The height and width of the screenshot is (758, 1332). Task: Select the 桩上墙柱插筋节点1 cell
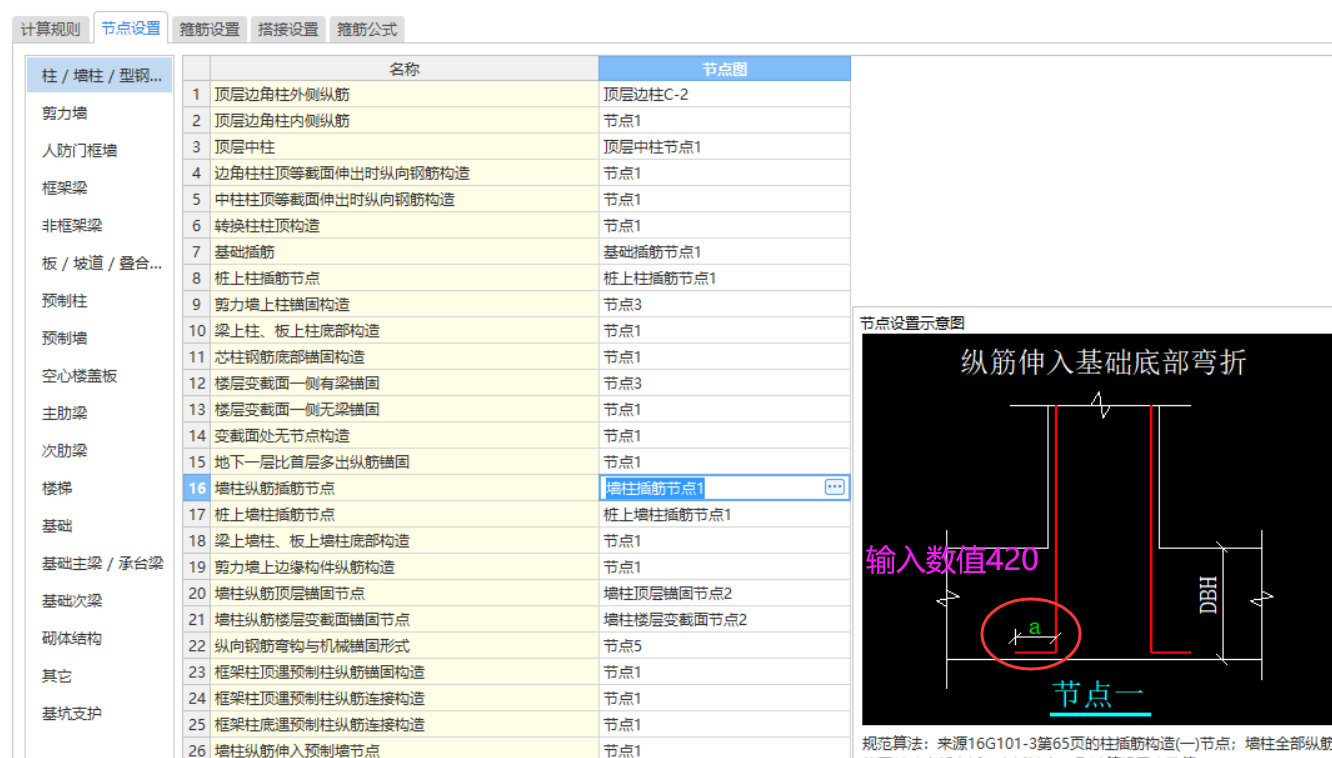click(x=725, y=514)
